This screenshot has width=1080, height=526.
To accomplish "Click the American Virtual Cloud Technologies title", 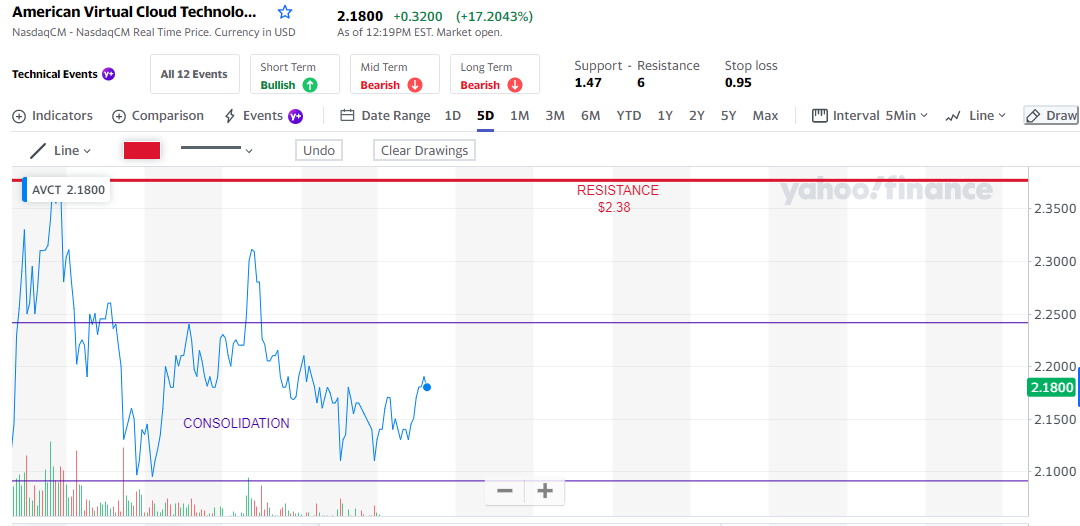I will click(134, 12).
